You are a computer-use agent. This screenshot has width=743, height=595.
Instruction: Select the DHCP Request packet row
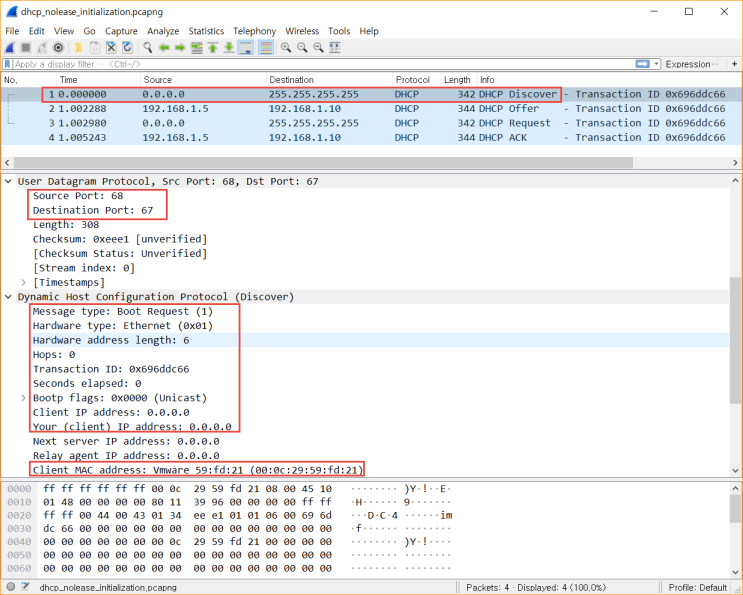(372, 123)
